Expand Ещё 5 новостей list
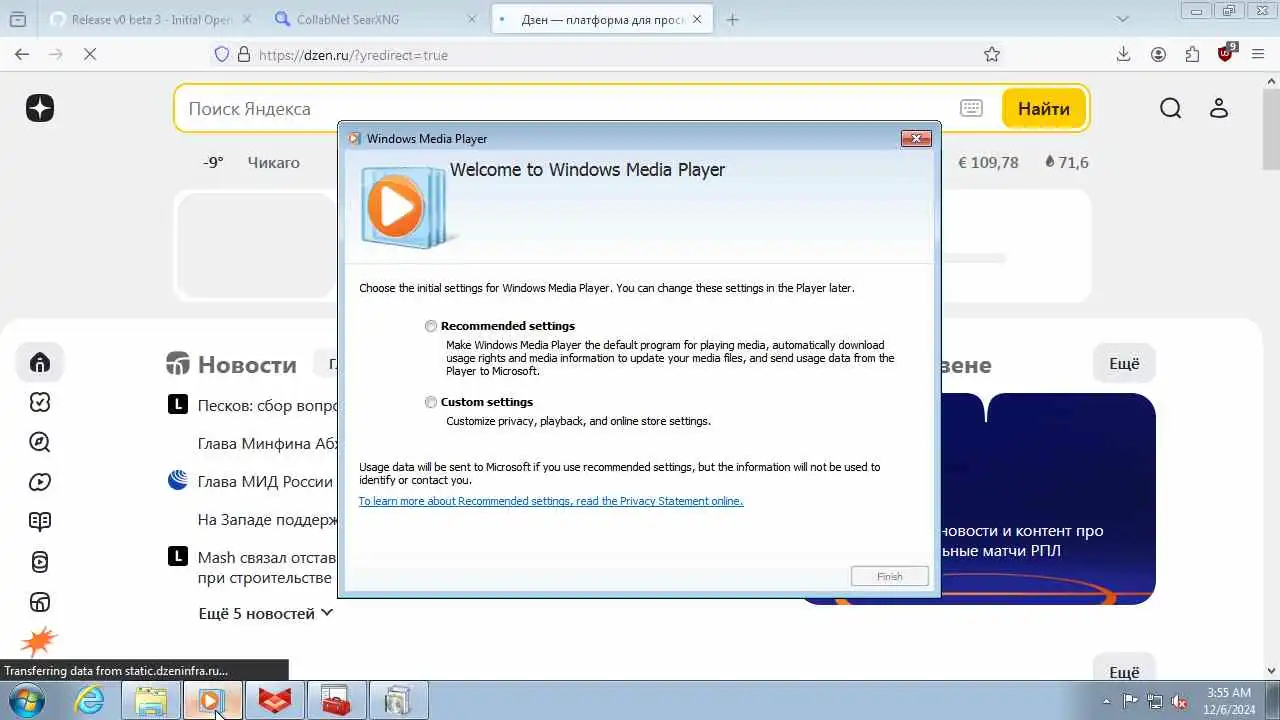The height and width of the screenshot is (720, 1280). tap(266, 613)
